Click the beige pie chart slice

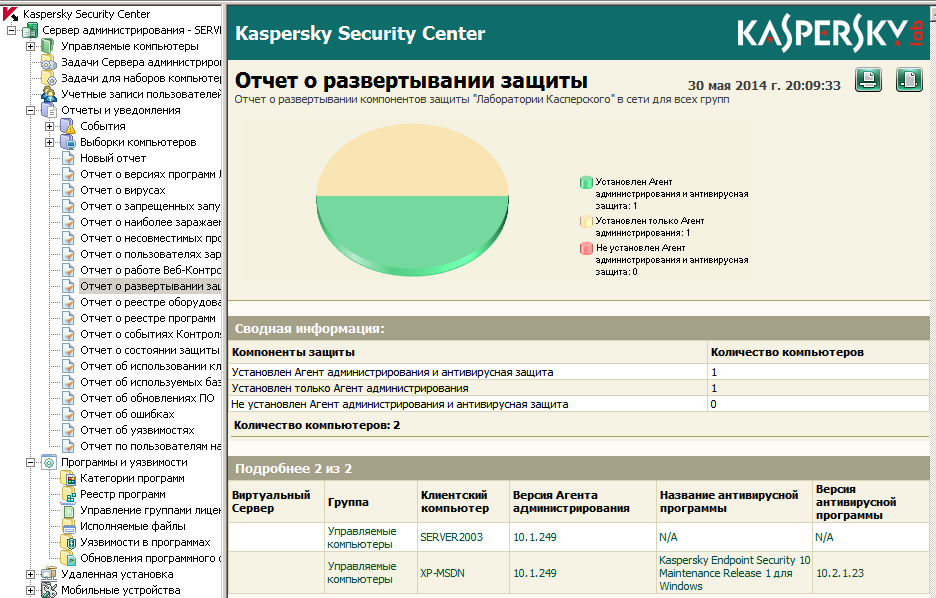412,161
